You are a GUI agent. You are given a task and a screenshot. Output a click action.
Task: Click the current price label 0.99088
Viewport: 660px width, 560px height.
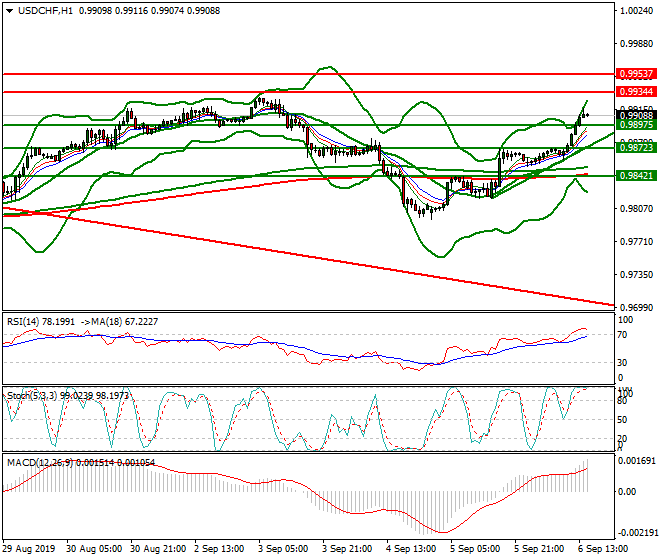coord(636,115)
